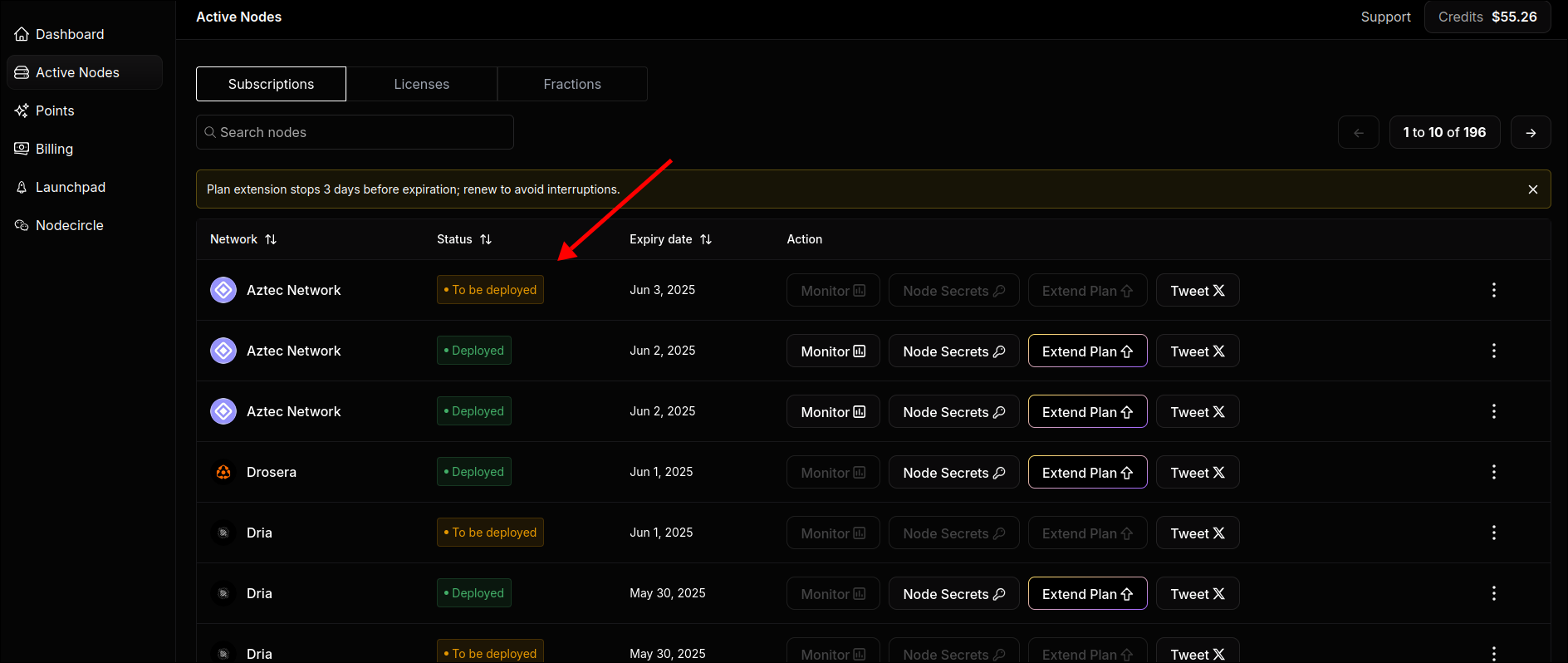Focus the Search nodes field

coord(355,132)
